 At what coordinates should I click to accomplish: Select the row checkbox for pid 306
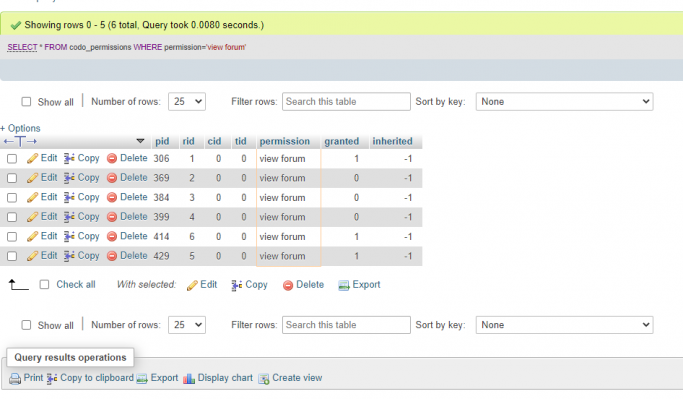pos(12,159)
